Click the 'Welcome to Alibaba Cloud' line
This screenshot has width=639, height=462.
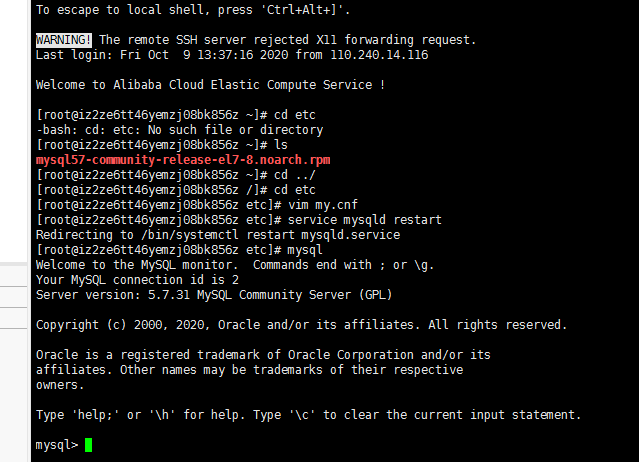click(210, 85)
